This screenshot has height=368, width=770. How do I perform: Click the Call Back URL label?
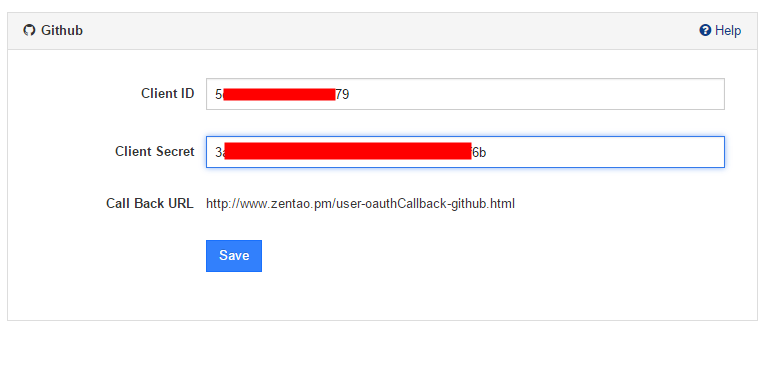(150, 203)
